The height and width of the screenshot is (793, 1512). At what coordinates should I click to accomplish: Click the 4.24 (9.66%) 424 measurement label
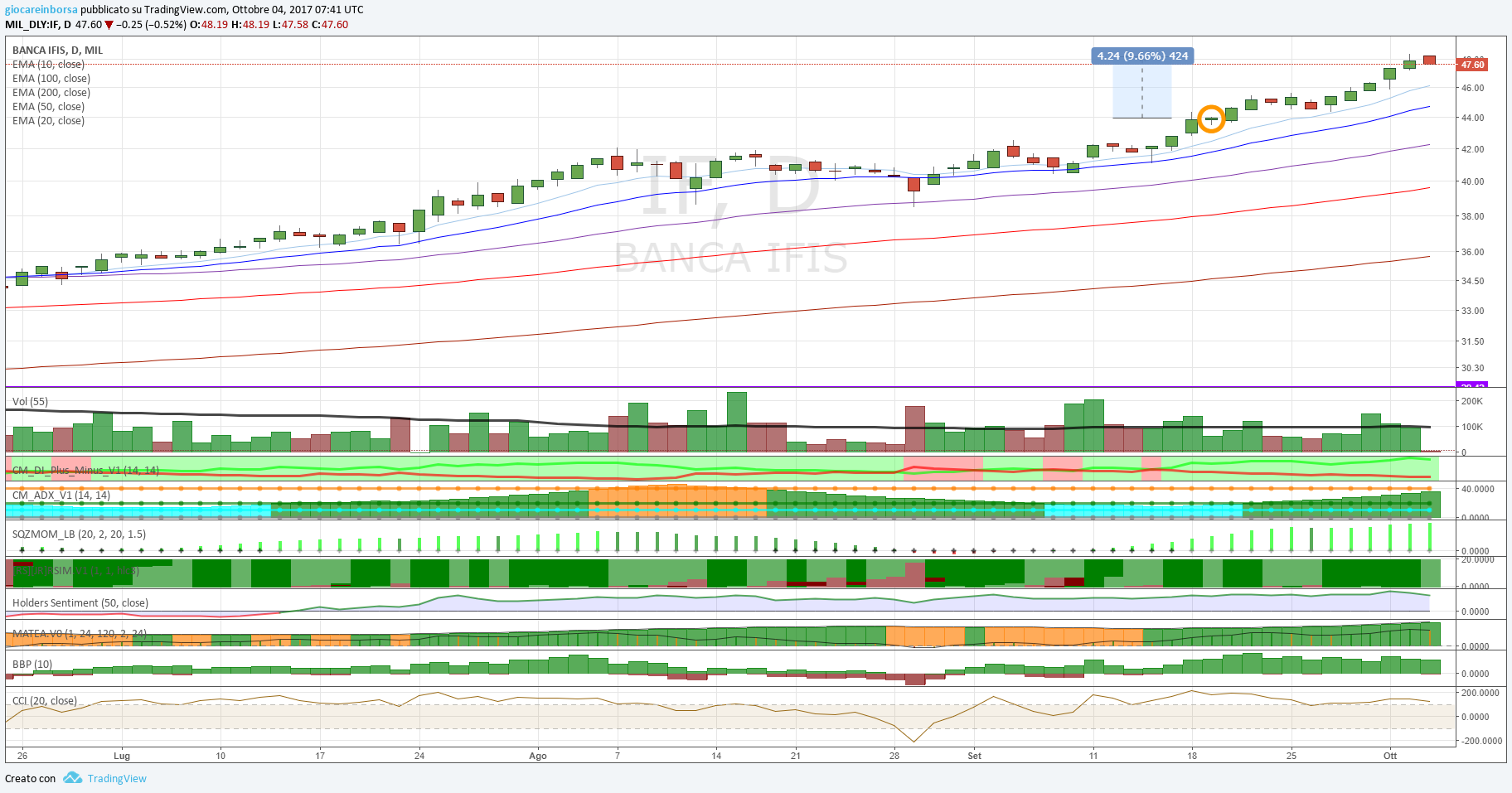click(1142, 56)
